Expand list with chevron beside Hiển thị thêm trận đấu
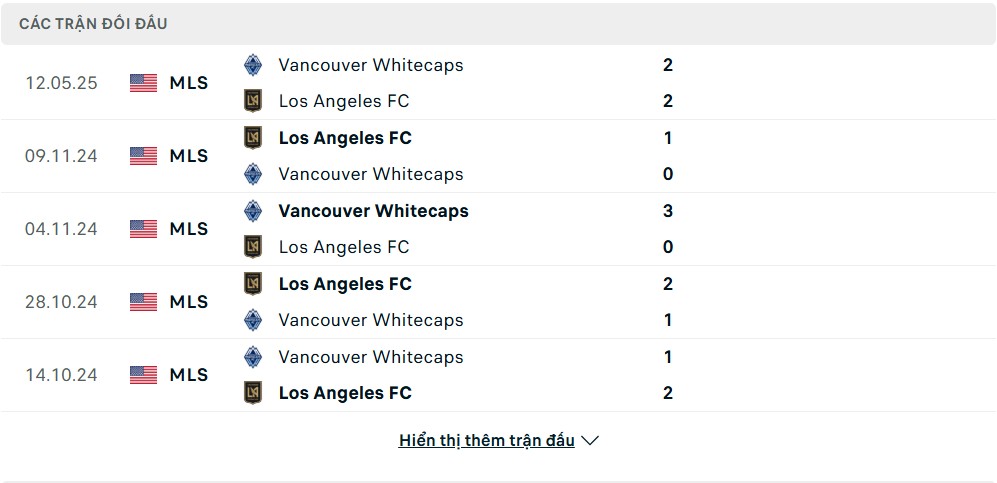The image size is (997, 483). pos(590,440)
